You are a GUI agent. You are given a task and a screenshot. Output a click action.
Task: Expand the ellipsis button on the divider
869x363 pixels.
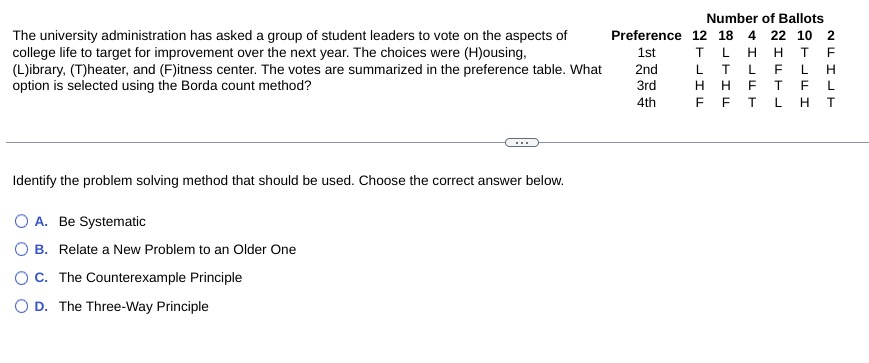(522, 142)
